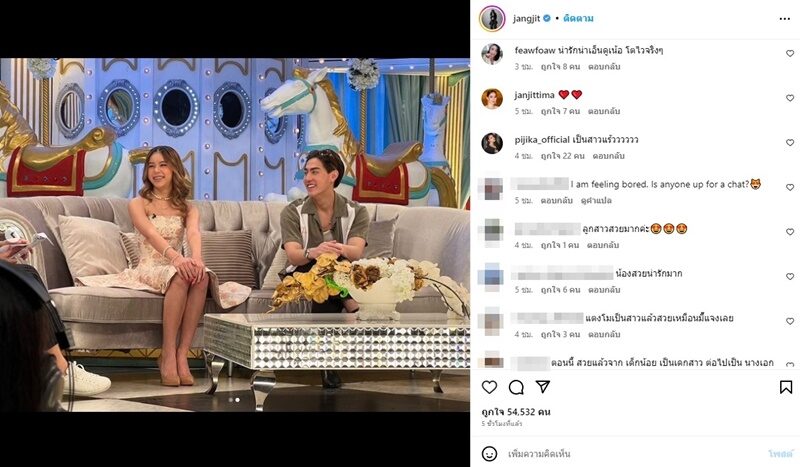This screenshot has height=467, width=800.
Task: Open the jangjit username link
Action: (x=527, y=18)
